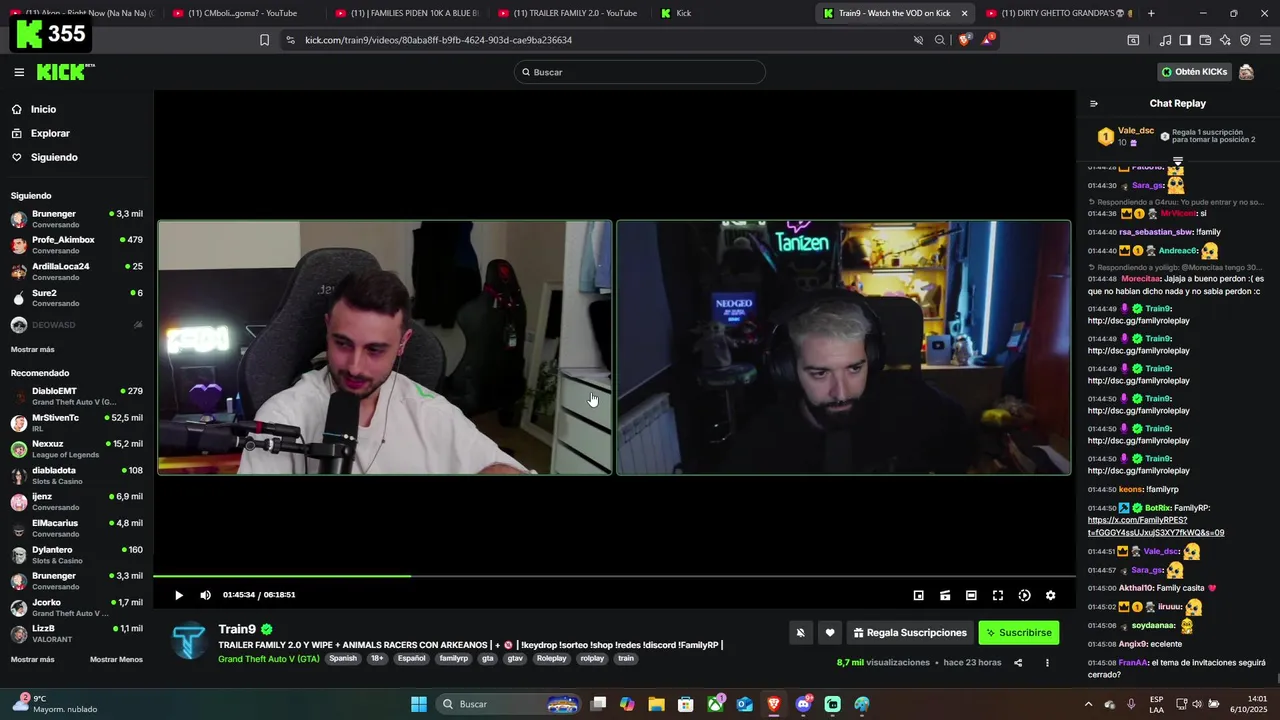Collapse recommended list with Mostrar Menos
Screen dimensions: 1280x720
116,659
